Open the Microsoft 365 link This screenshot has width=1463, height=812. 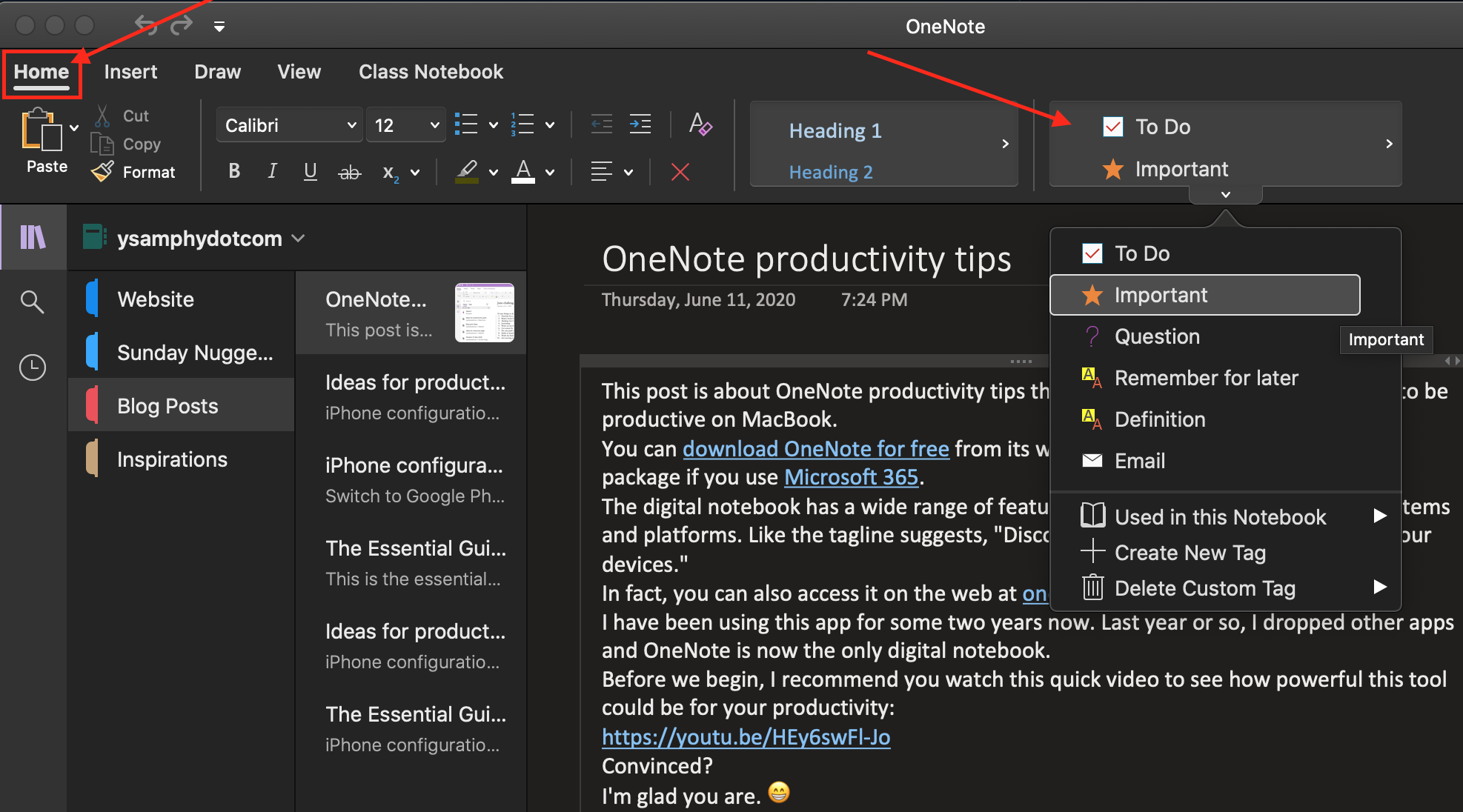852,477
